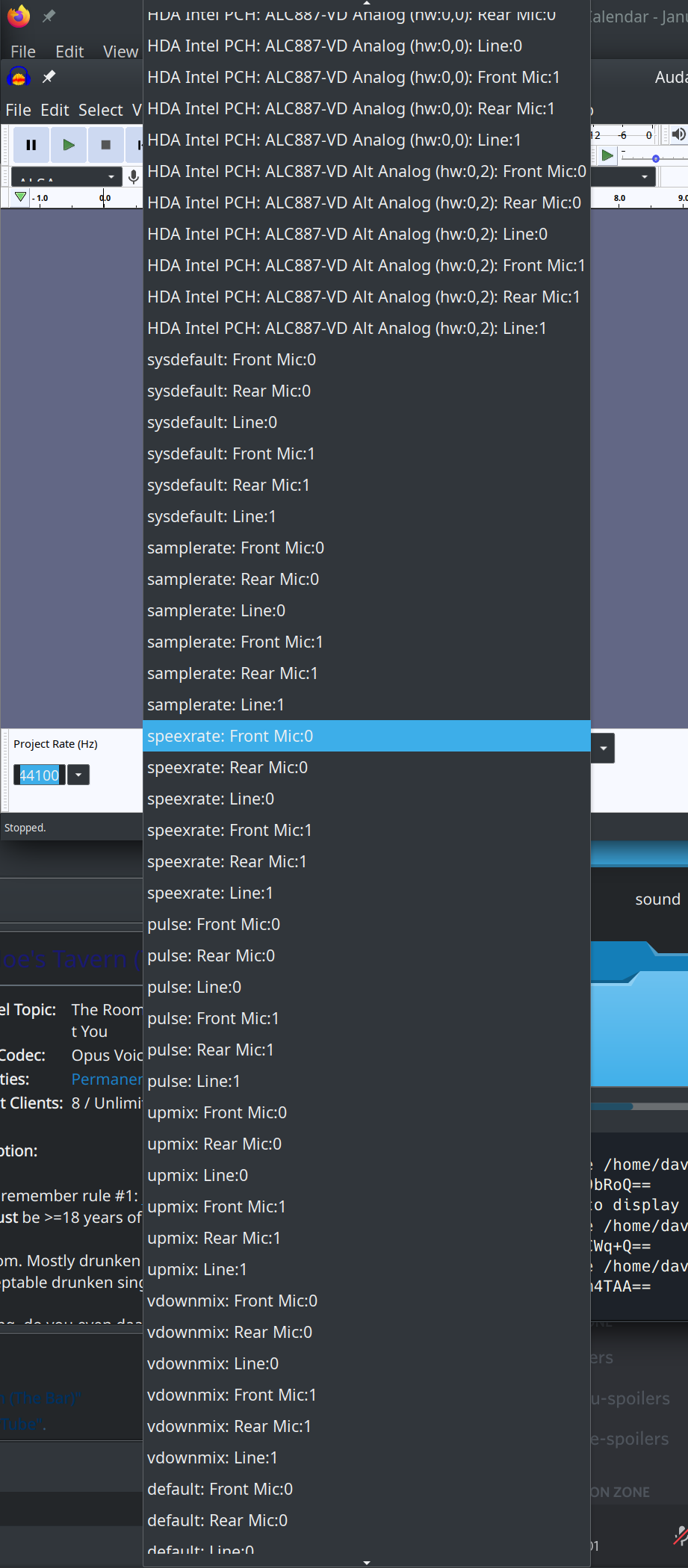Open Audacity Edit menu
Viewport: 688px width, 1568px height.
pyautogui.click(x=55, y=110)
